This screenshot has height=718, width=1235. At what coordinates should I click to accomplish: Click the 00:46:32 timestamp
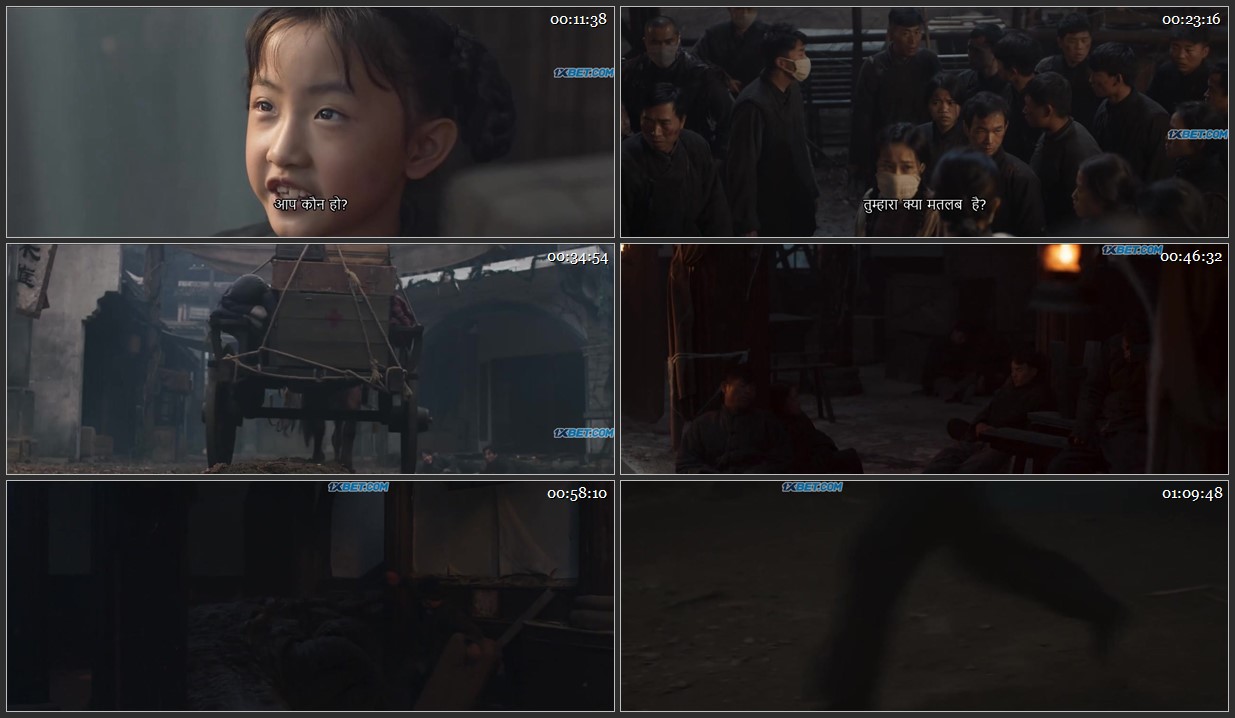[x=1192, y=257]
